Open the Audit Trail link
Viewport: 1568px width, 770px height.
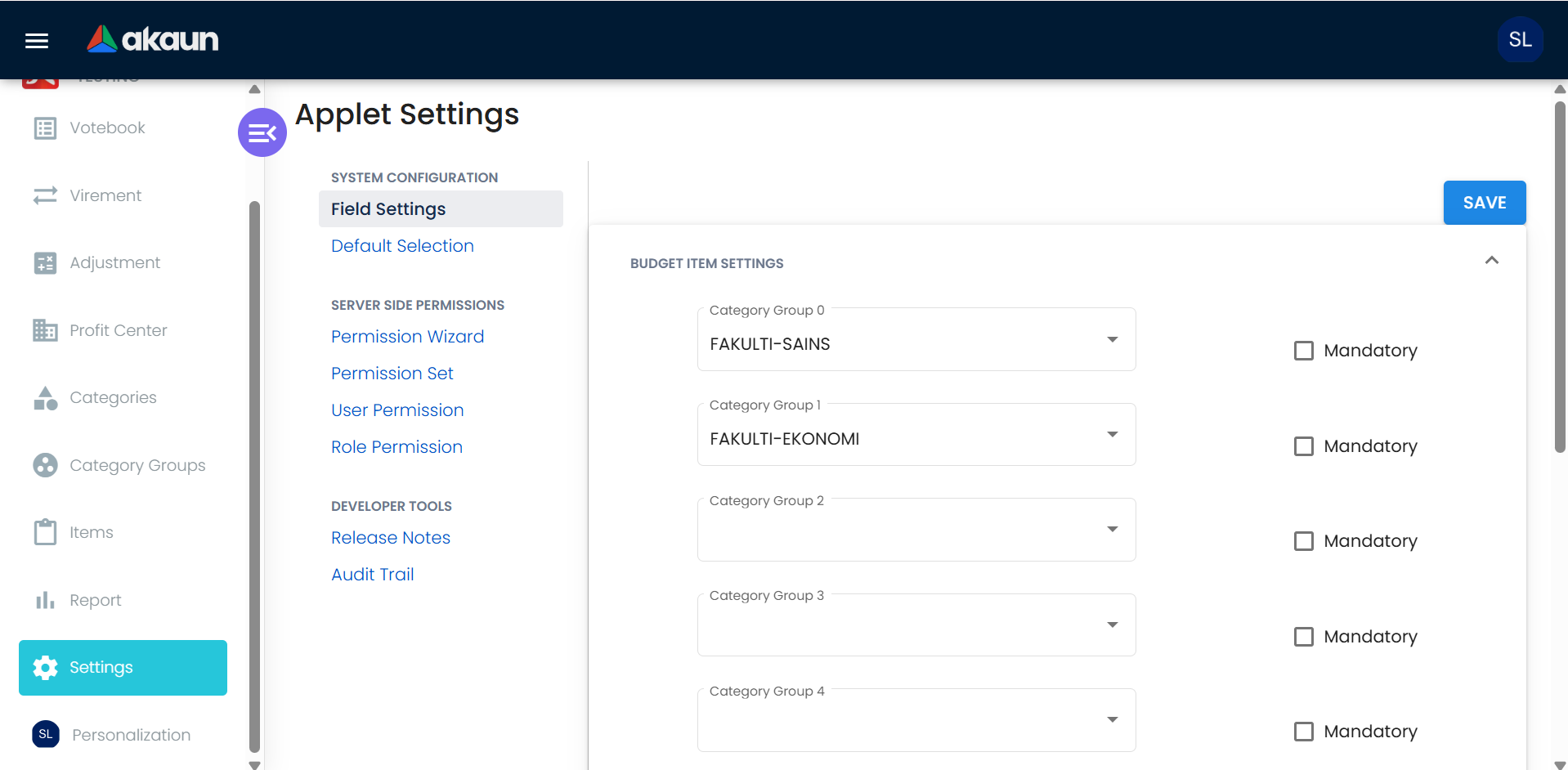click(x=372, y=575)
